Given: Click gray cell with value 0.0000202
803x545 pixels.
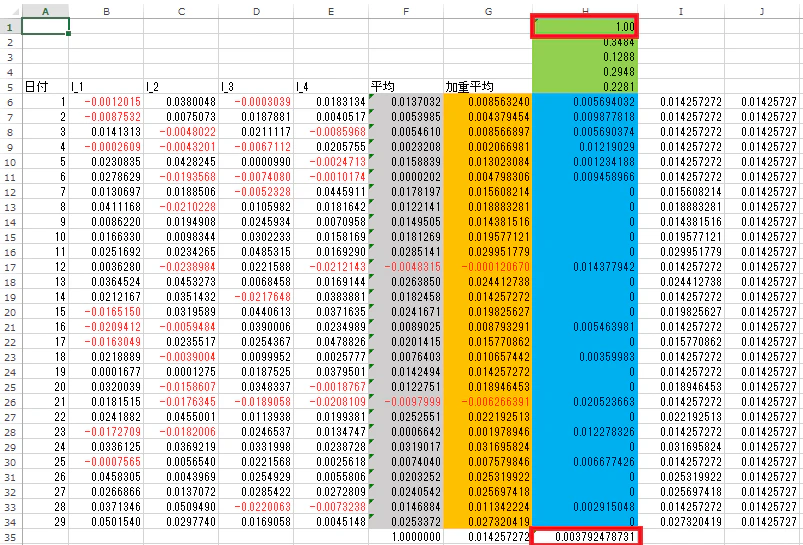Looking at the screenshot, I should coord(406,177).
